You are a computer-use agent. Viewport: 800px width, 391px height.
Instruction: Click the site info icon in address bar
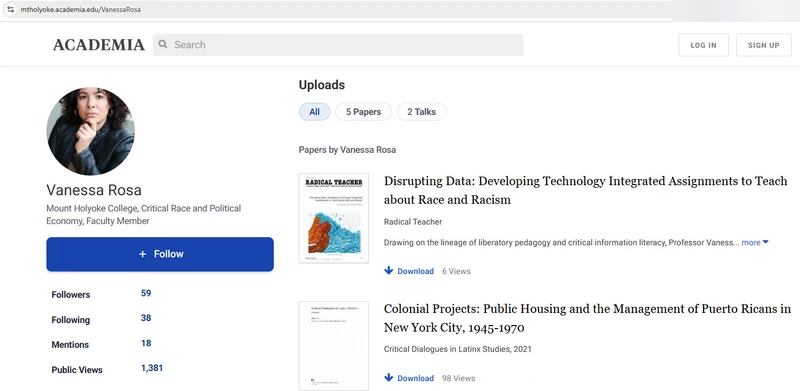tap(11, 10)
